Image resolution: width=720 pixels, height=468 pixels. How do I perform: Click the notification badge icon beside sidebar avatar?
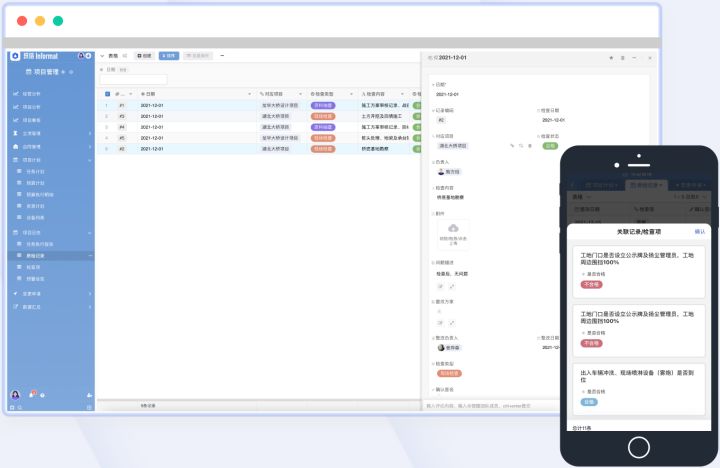33,394
